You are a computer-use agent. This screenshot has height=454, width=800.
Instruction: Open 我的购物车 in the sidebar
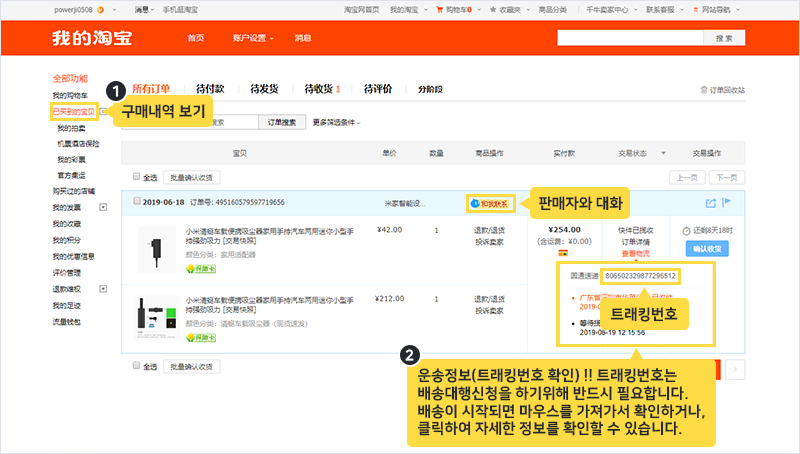pos(70,95)
